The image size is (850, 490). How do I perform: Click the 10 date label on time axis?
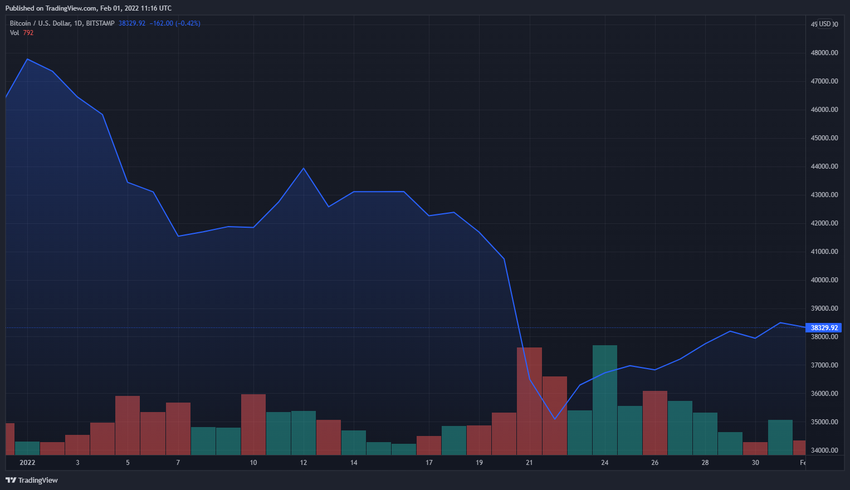pos(253,463)
